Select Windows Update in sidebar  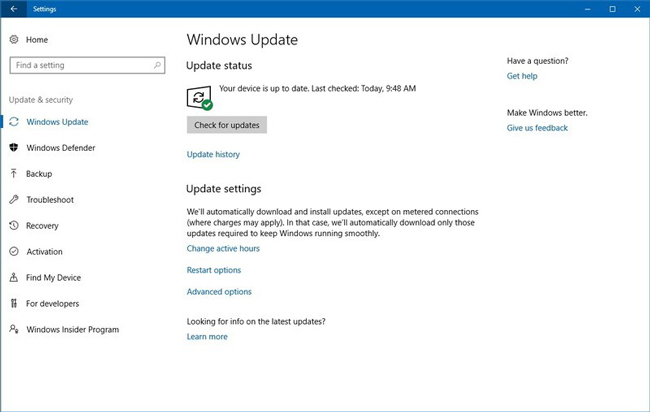click(57, 122)
